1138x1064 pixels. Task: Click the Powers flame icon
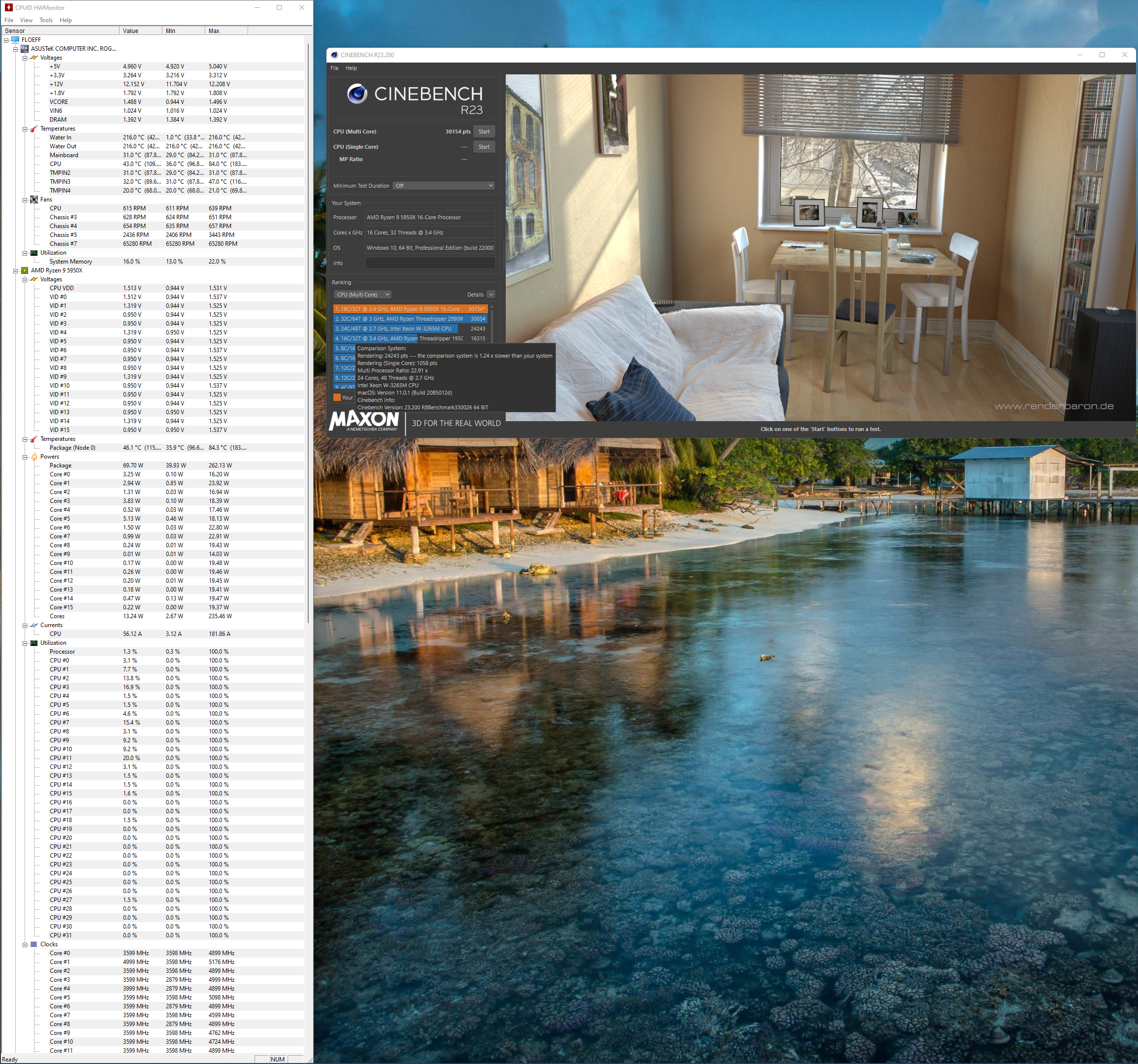point(34,457)
